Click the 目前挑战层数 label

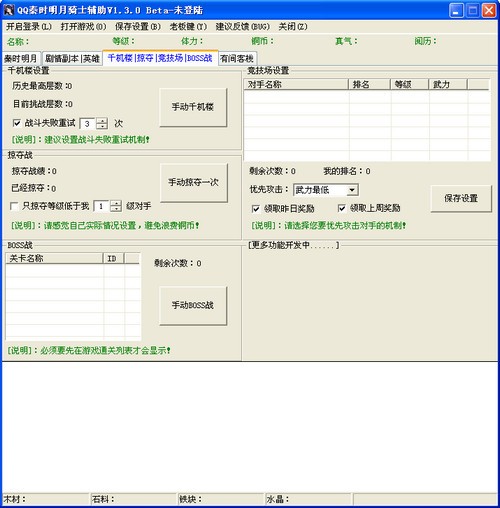43,104
